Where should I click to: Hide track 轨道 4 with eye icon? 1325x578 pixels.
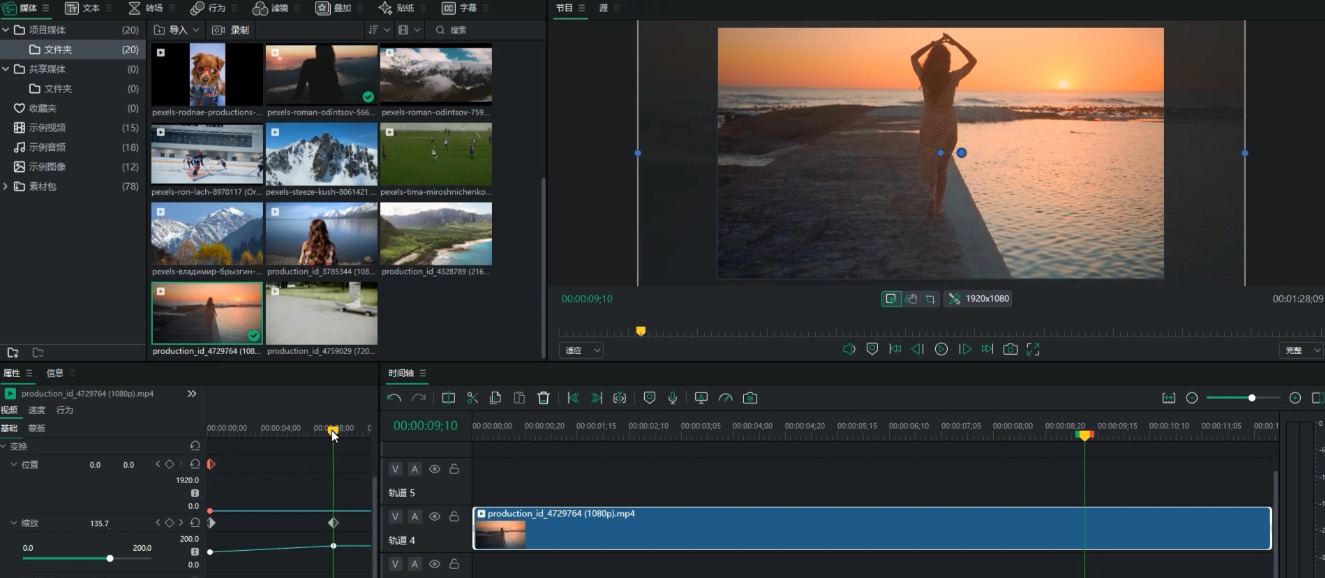coord(434,517)
